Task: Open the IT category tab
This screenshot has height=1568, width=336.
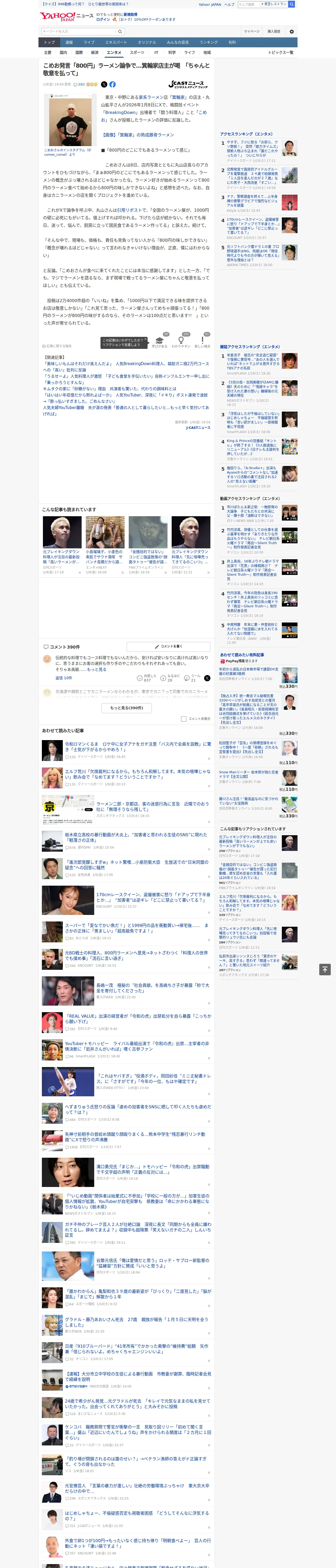Action: (156, 52)
